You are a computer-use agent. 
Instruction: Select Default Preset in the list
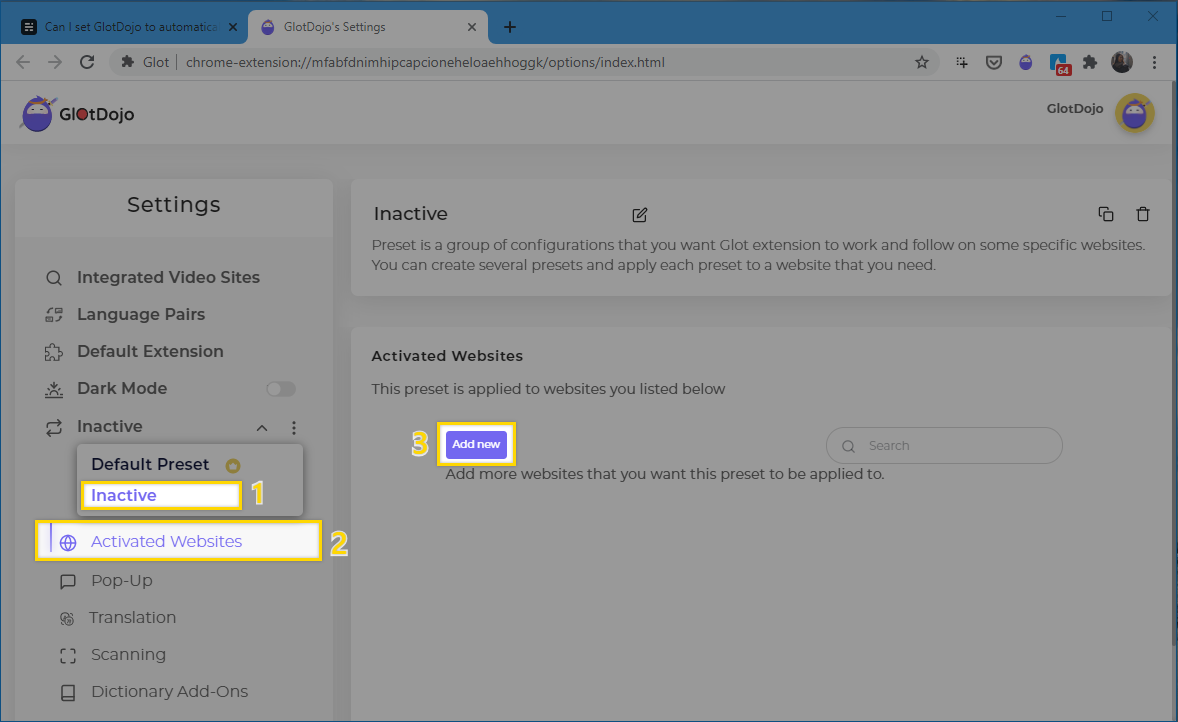coord(150,464)
